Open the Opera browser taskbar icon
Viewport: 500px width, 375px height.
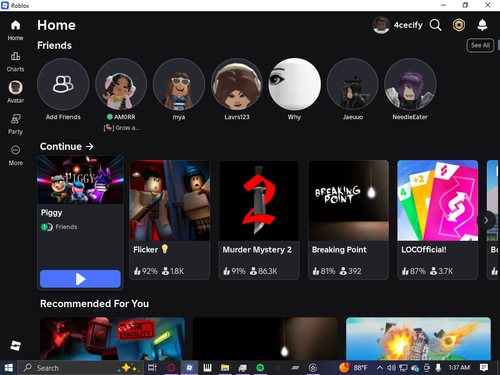click(x=171, y=368)
